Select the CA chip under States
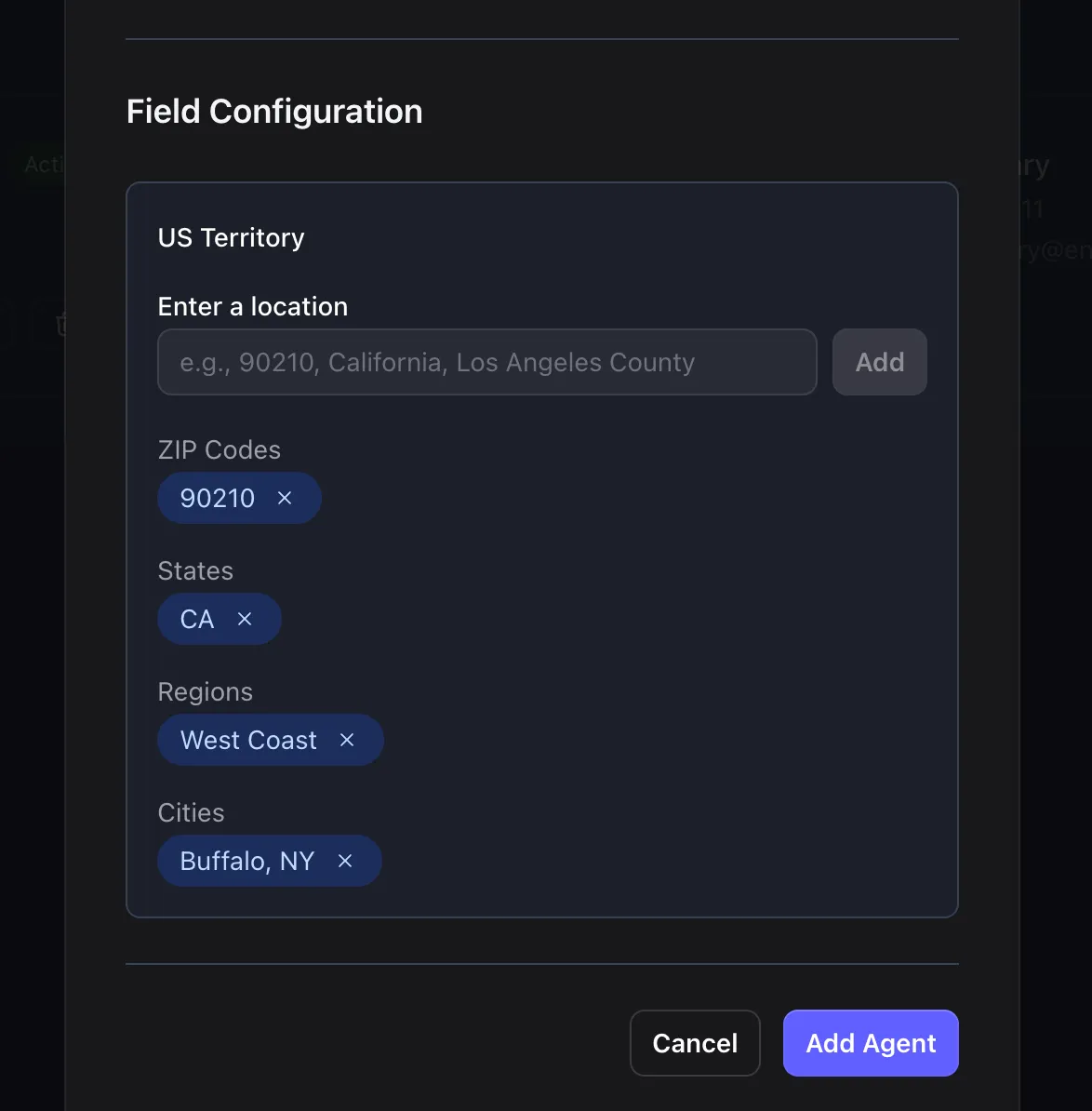This screenshot has width=1092, height=1111. [195, 619]
